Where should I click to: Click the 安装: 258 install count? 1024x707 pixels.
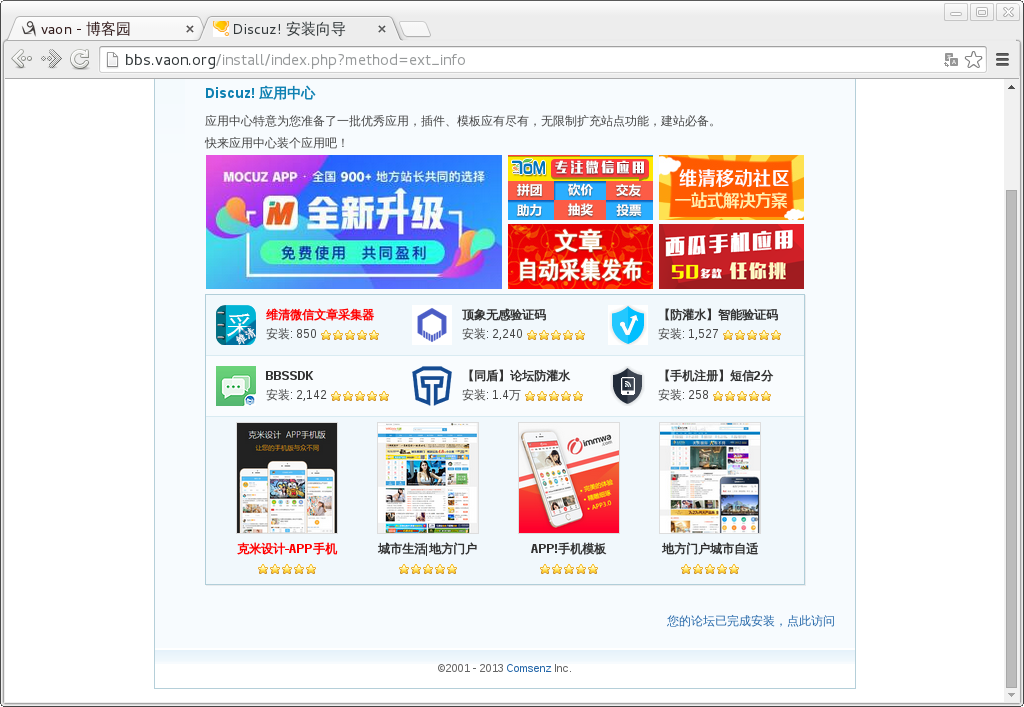pos(683,395)
